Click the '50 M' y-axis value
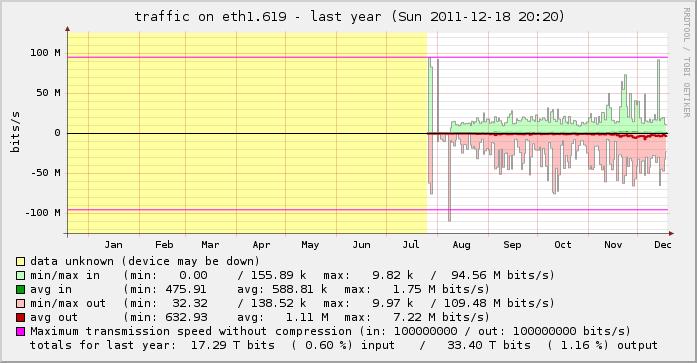 click(48, 93)
